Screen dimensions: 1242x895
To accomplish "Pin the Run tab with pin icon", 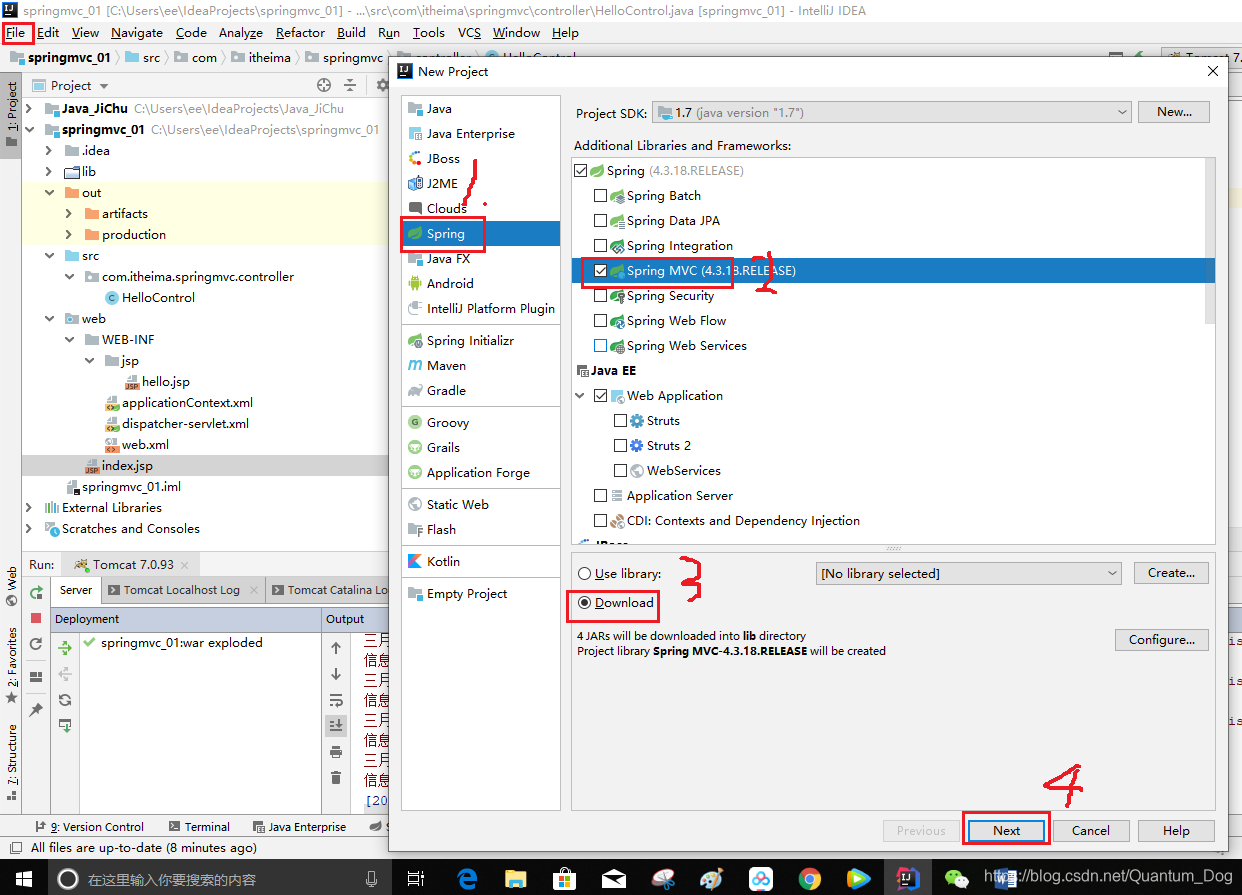I will (36, 709).
